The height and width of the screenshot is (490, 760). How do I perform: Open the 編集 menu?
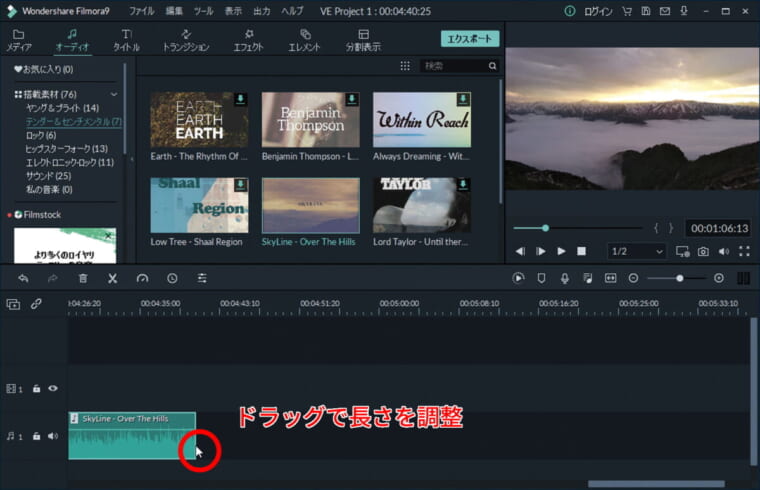(174, 11)
